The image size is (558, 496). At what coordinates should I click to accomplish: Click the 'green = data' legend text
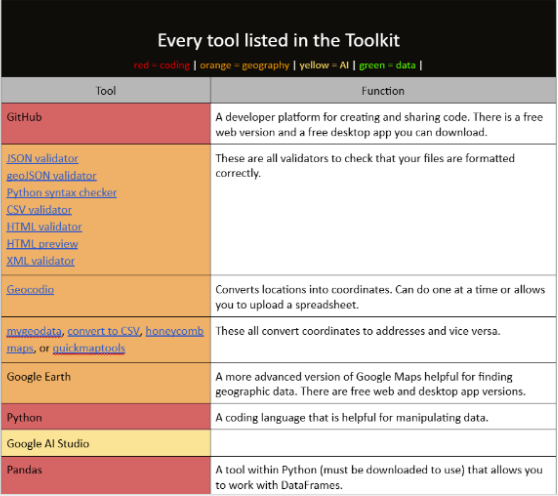(x=387, y=65)
